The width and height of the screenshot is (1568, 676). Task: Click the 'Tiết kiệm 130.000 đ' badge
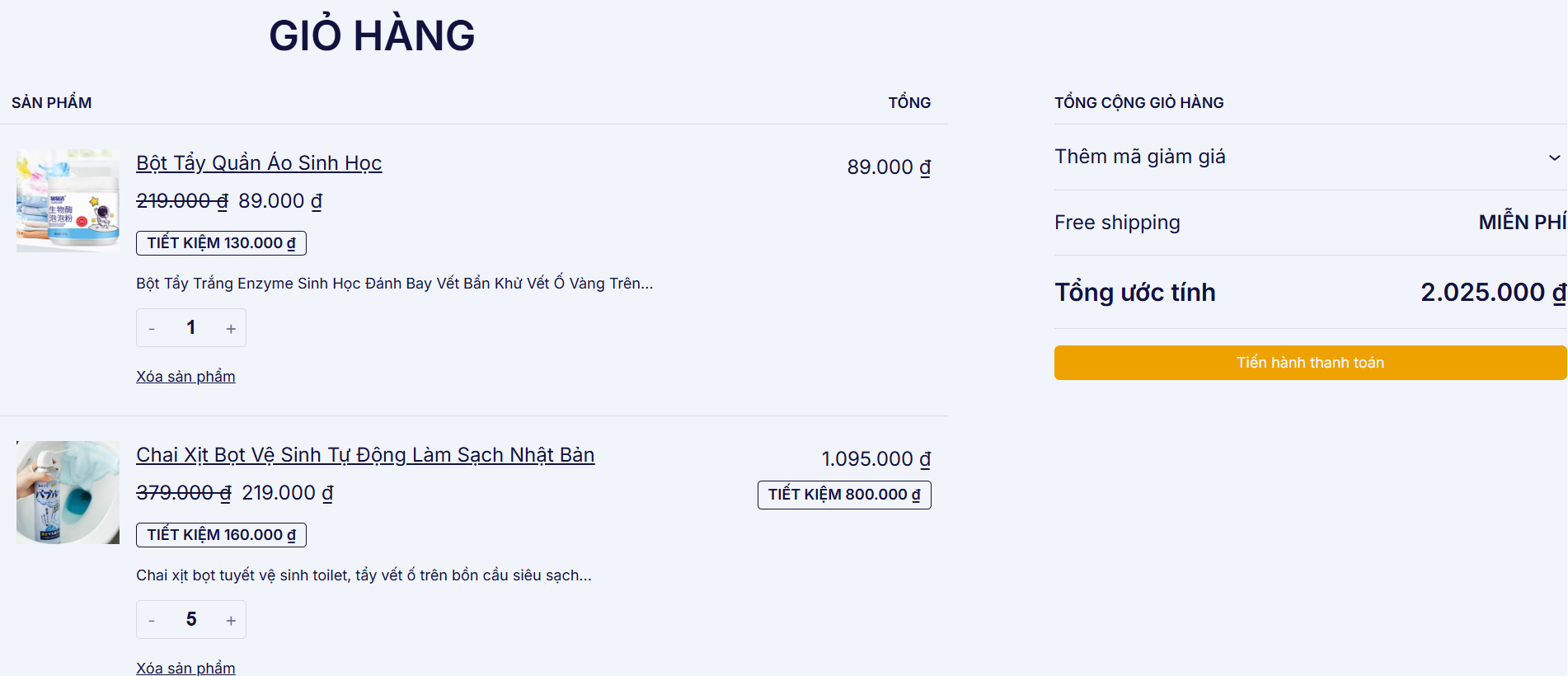(x=221, y=243)
